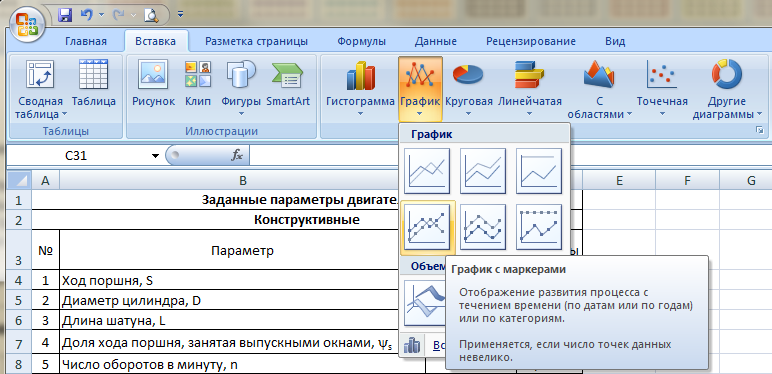Select row 1 header
Viewport: 772px width, 374px height.
19,200
